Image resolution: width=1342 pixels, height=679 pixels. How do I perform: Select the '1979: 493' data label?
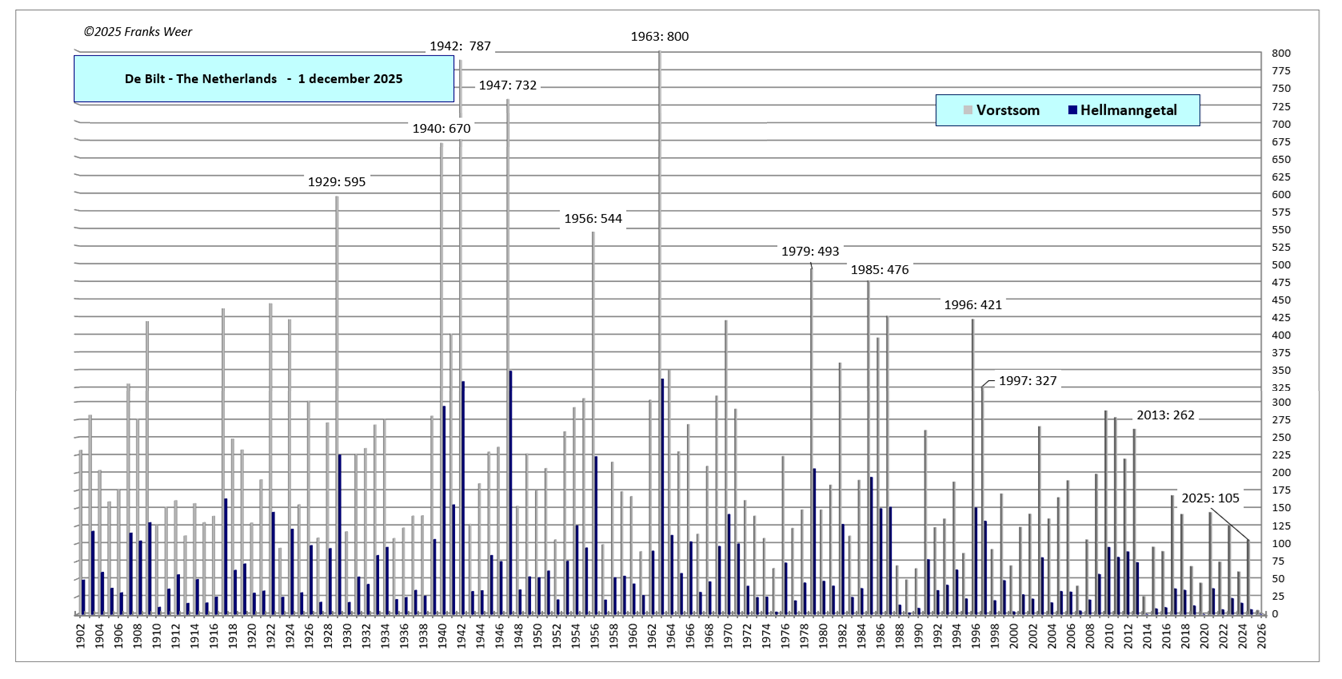coord(810,252)
